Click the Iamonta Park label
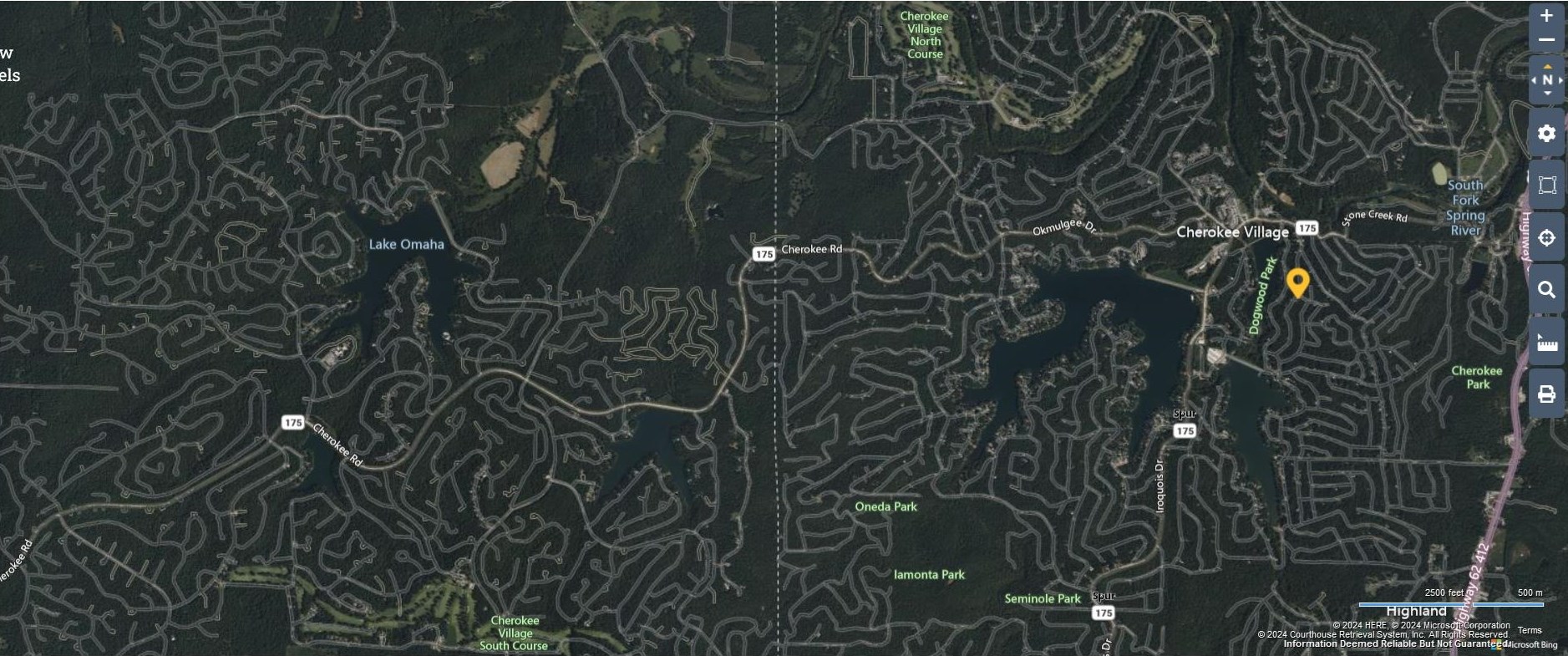This screenshot has height=656, width=1568. tap(929, 574)
